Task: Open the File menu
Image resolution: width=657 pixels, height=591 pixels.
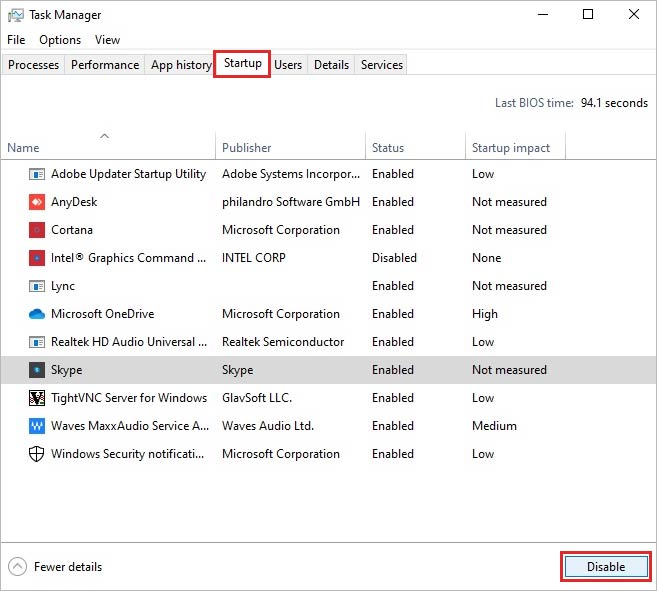Action: click(16, 40)
